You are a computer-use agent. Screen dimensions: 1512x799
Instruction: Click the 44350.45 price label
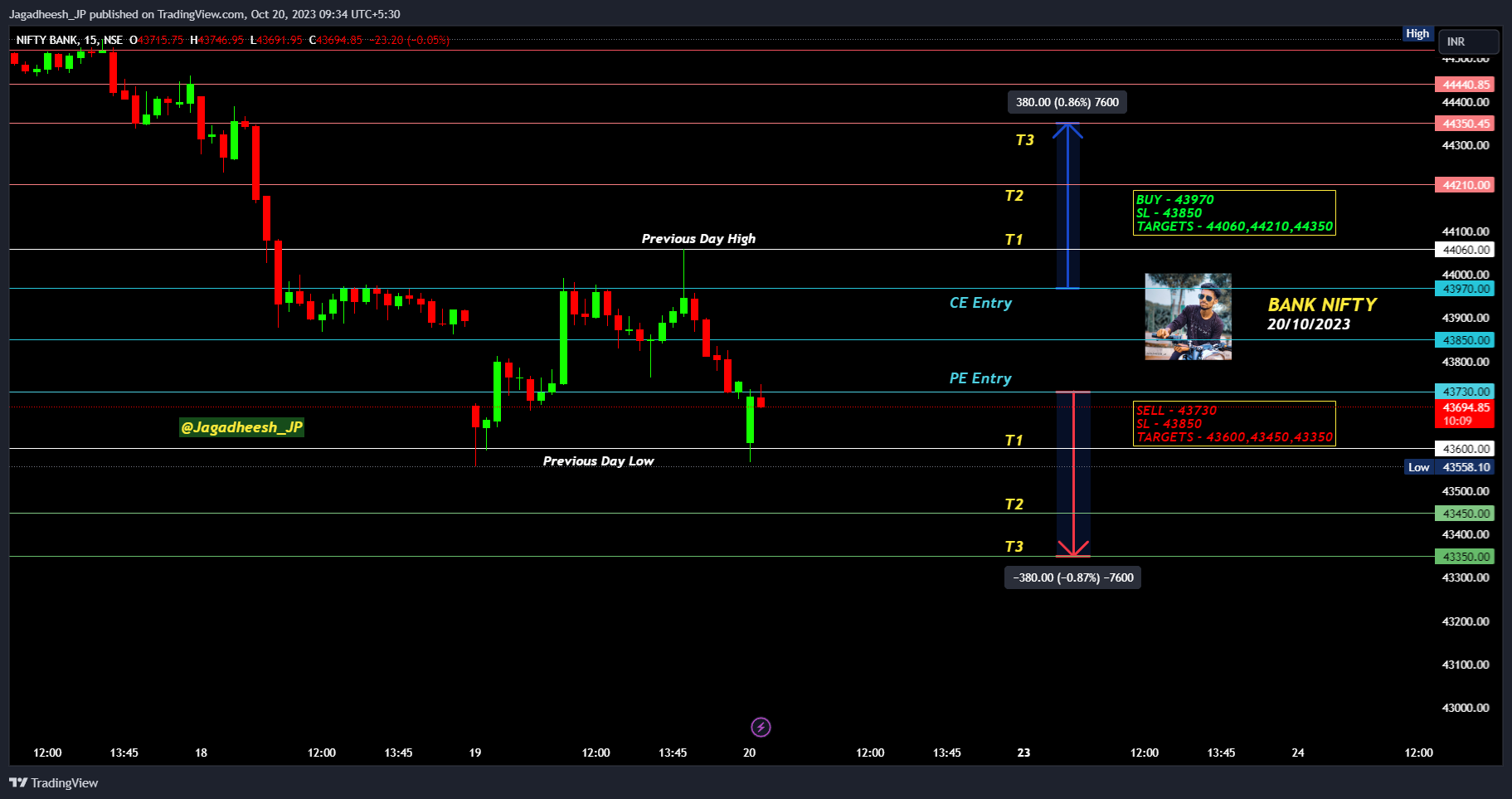pos(1465,124)
